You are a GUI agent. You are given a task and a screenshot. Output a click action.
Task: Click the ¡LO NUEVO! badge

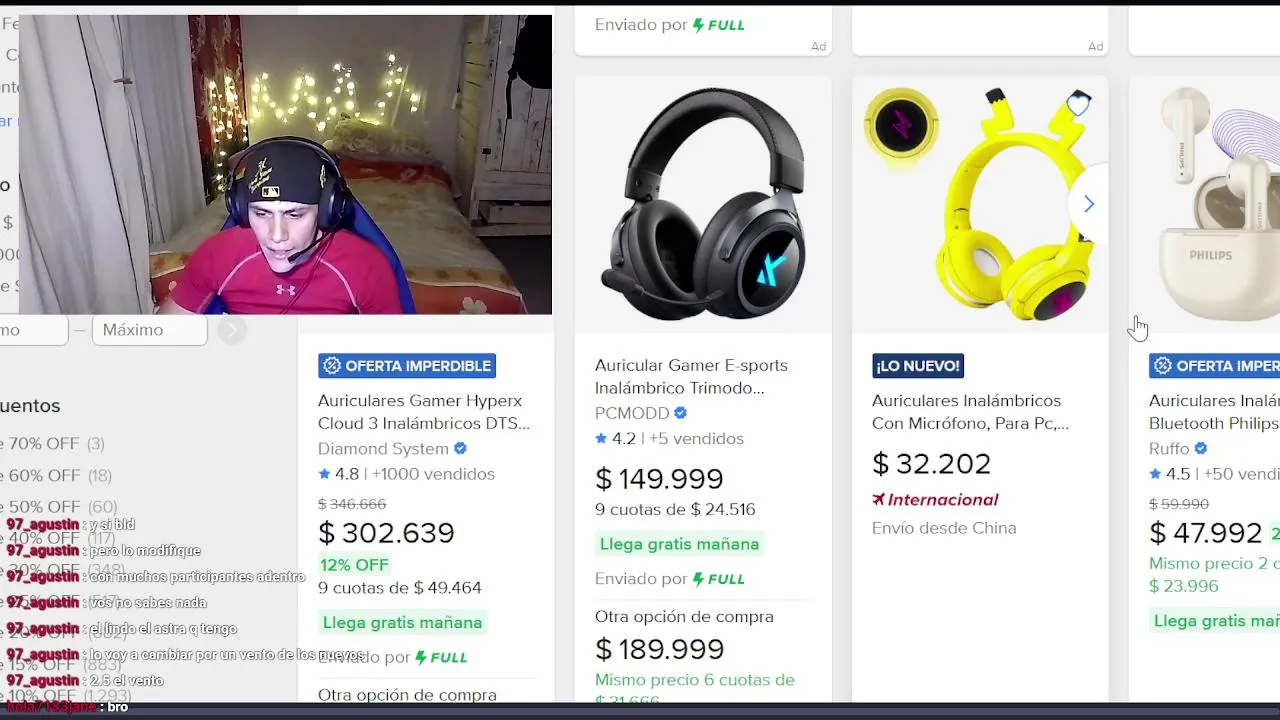(x=918, y=366)
